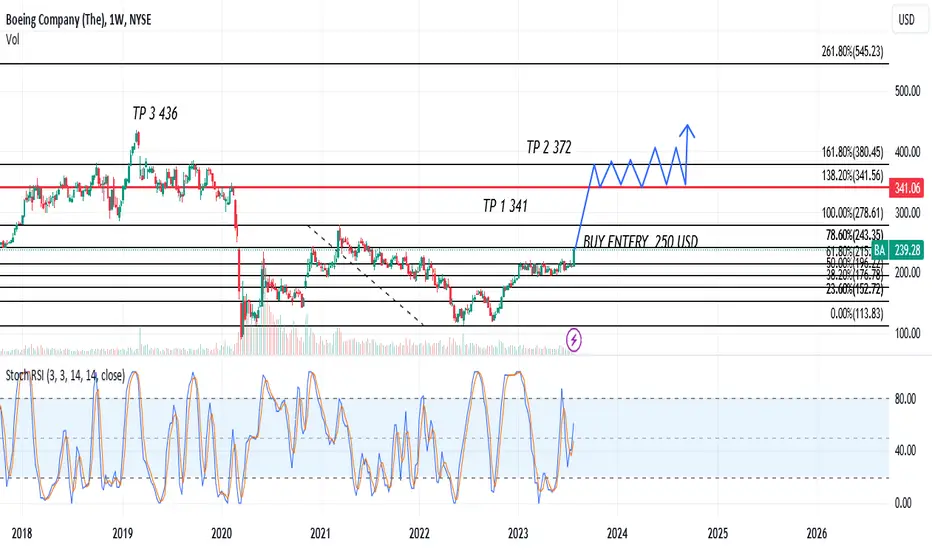Select the 261.80%(545.23) Fibonacci label
The width and height of the screenshot is (932, 550).
[x=852, y=52]
